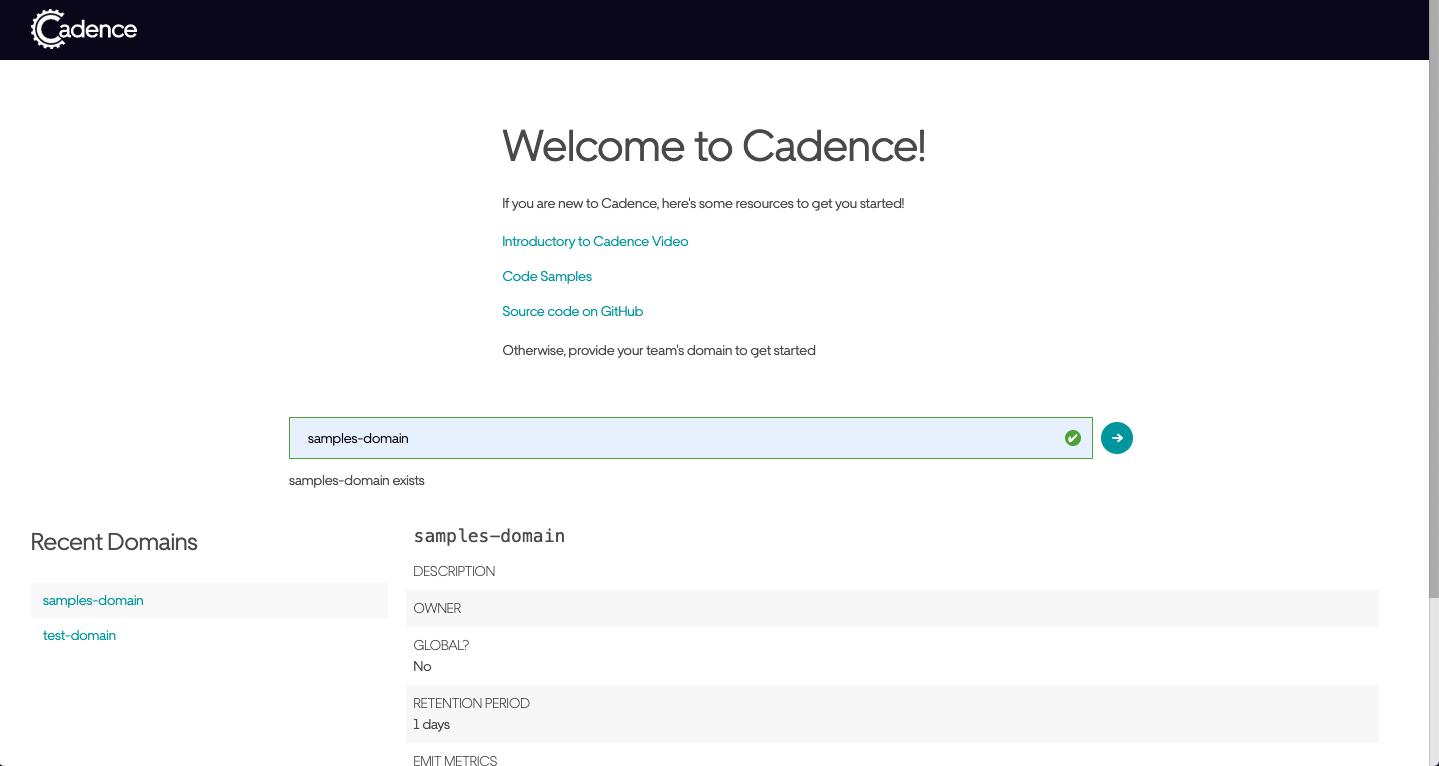Viewport: 1439px width, 766px height.
Task: Click the GLOBAL? field label
Action: click(x=441, y=645)
